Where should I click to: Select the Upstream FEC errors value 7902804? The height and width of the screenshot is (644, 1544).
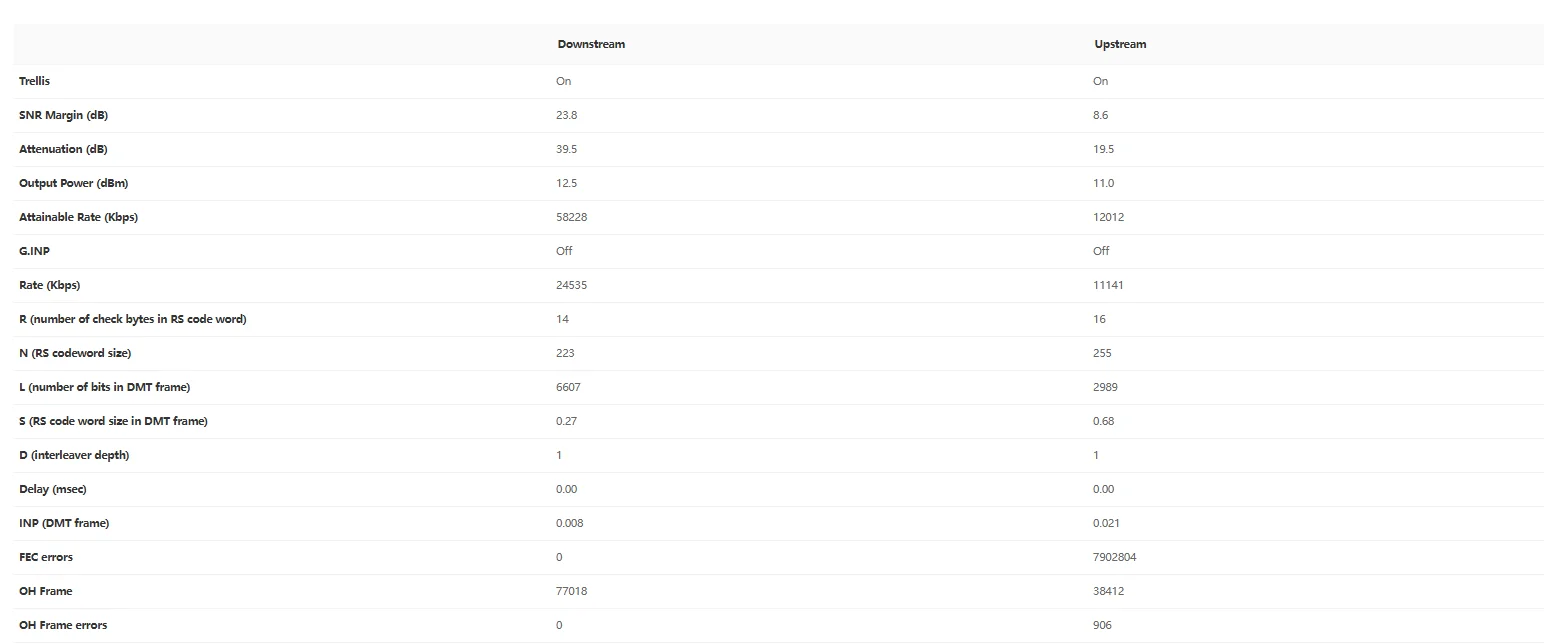pos(1114,557)
